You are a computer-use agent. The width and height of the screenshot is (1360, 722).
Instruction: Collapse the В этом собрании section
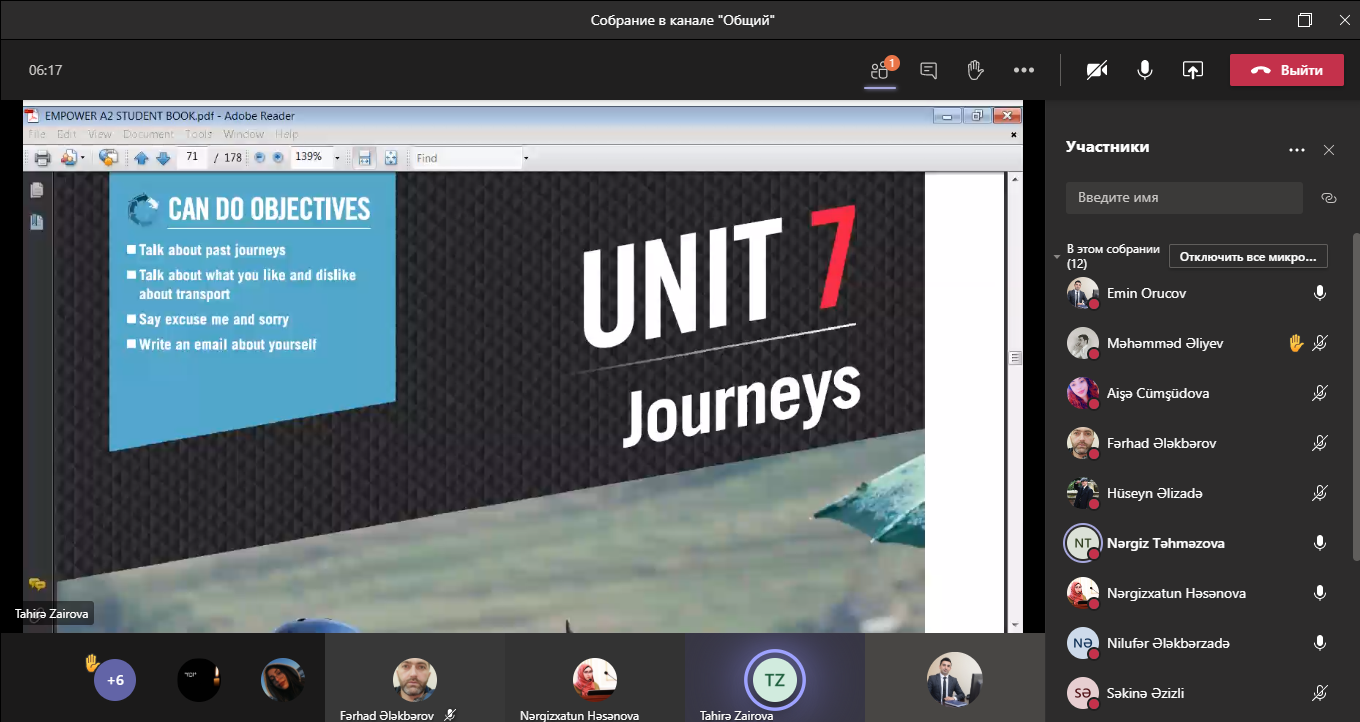click(1058, 257)
